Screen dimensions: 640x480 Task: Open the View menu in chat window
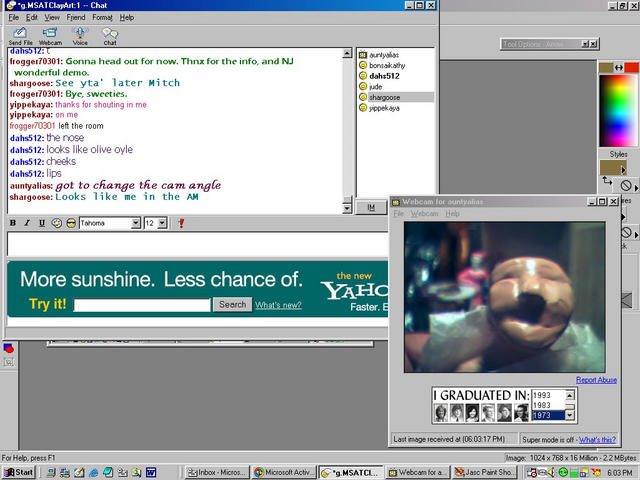pos(52,18)
